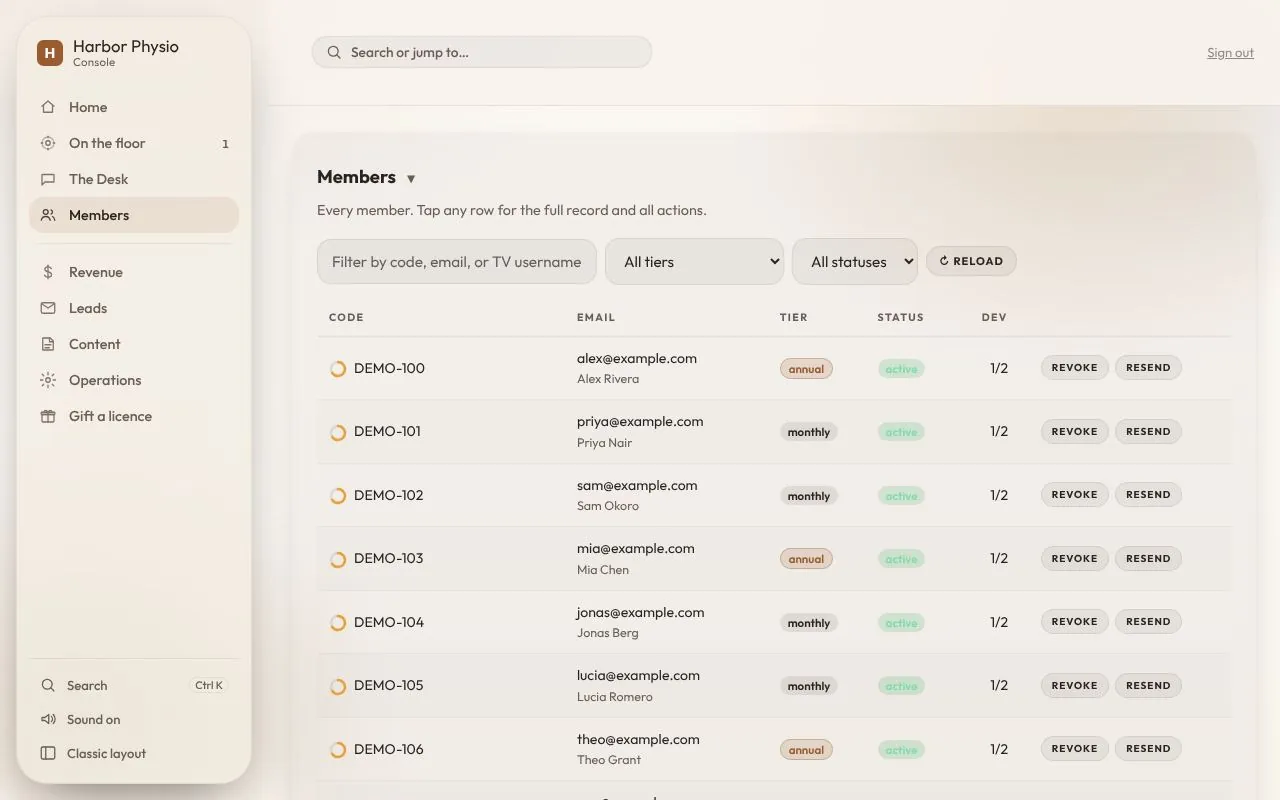
Task: Click the ring icon beside DEMO-103
Action: tap(338, 559)
